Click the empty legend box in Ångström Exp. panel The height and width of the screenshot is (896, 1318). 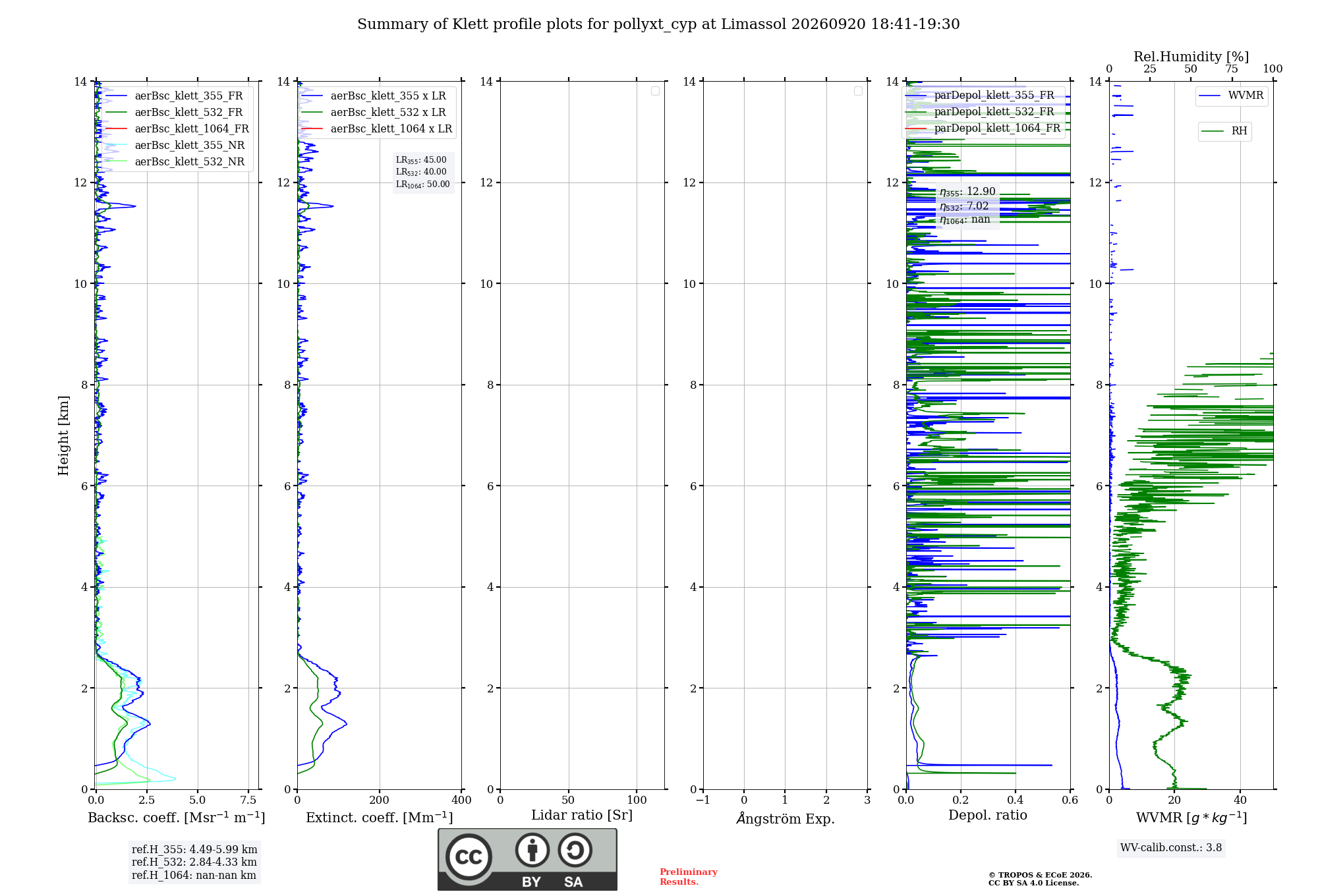[x=858, y=91]
